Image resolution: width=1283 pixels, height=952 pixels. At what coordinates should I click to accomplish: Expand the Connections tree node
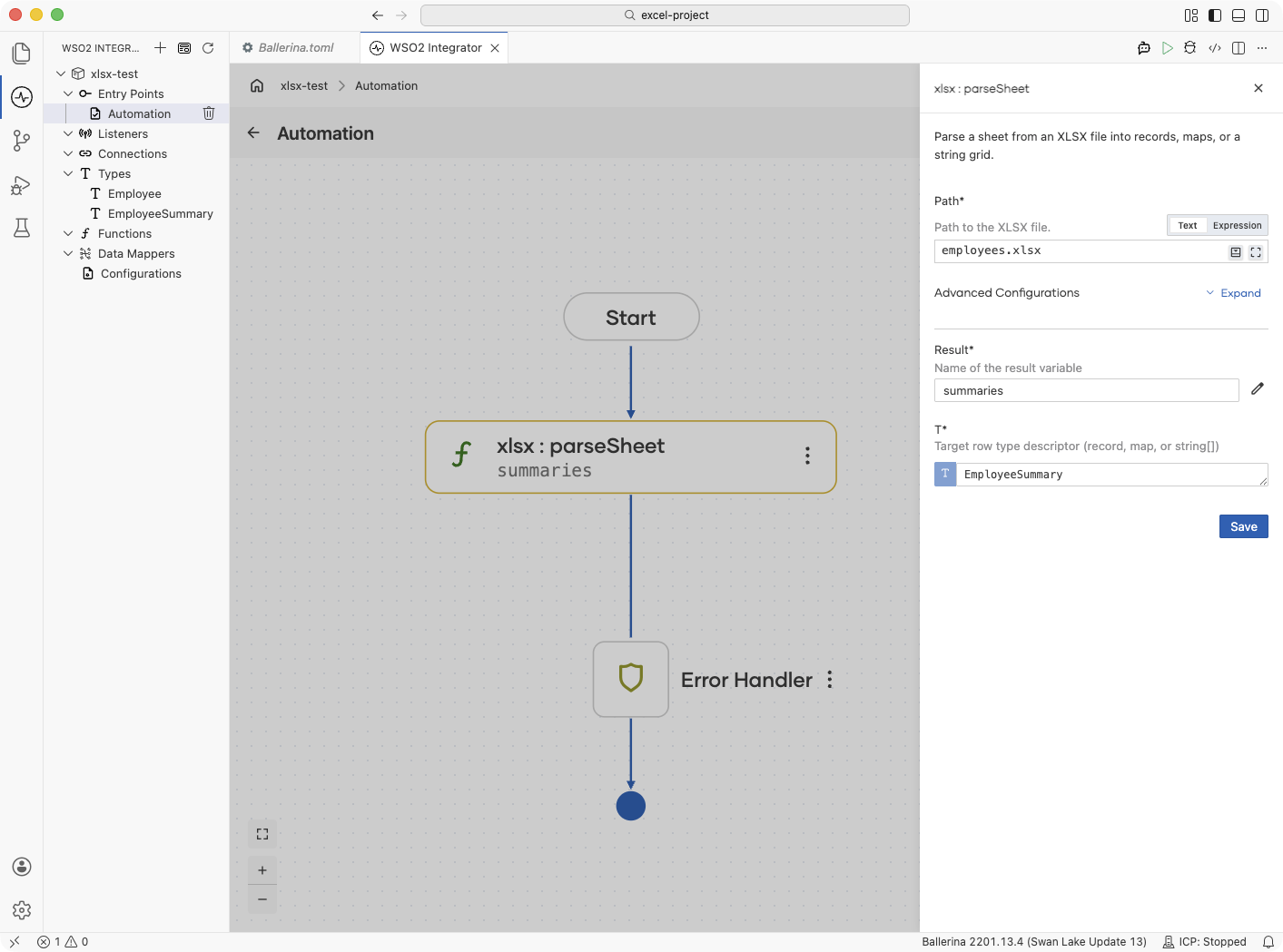click(x=68, y=153)
